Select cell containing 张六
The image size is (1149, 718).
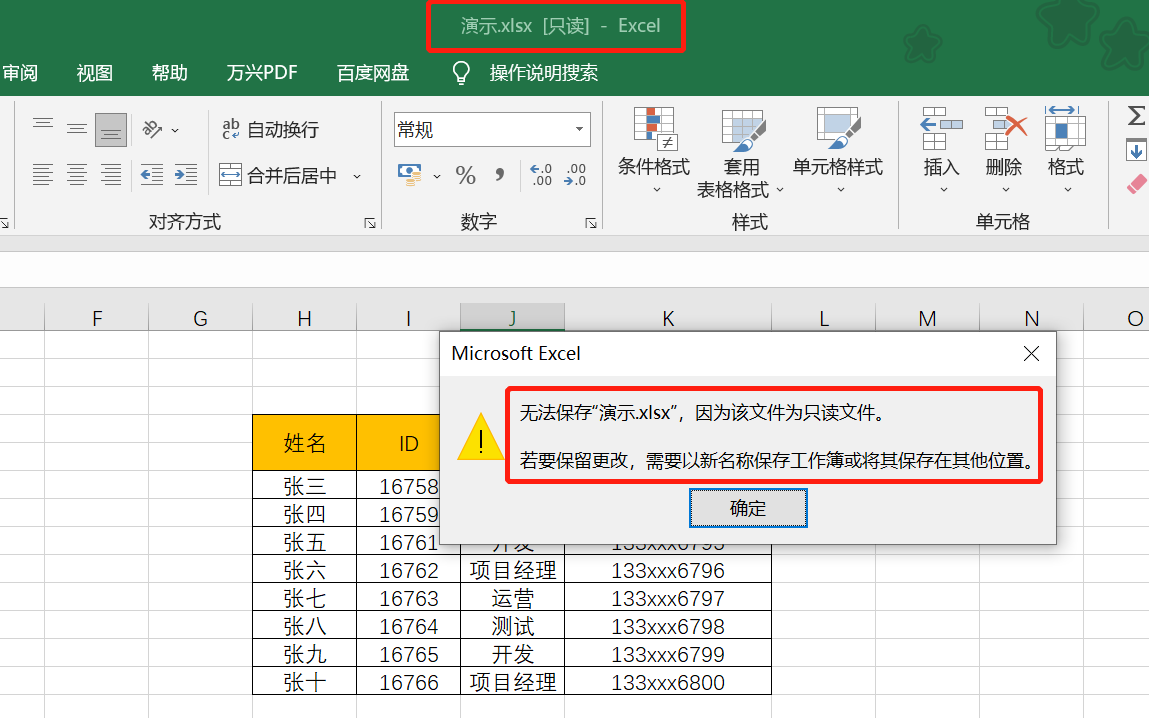pyautogui.click(x=305, y=570)
